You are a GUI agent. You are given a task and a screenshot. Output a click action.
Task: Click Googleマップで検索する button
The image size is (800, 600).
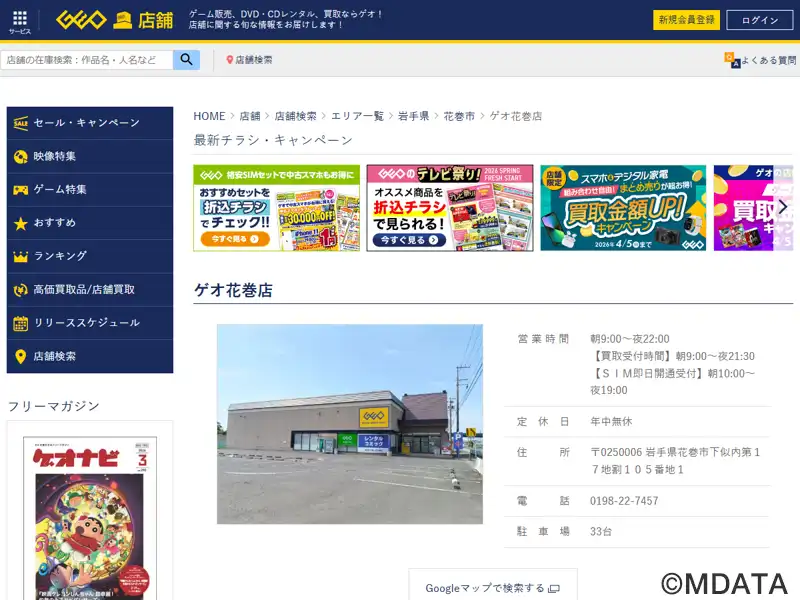coord(493,587)
